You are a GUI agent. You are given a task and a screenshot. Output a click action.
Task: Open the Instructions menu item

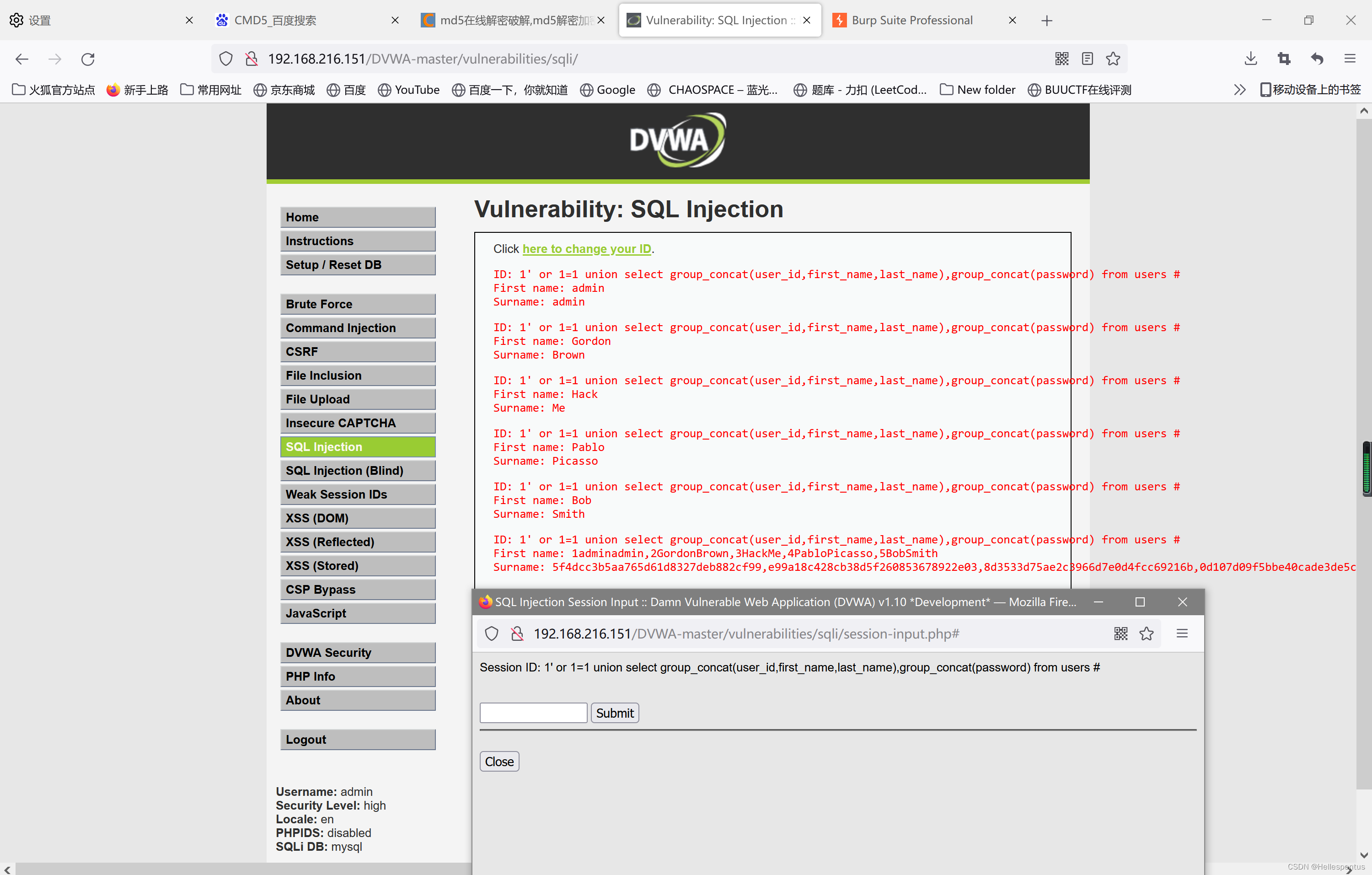[358, 241]
